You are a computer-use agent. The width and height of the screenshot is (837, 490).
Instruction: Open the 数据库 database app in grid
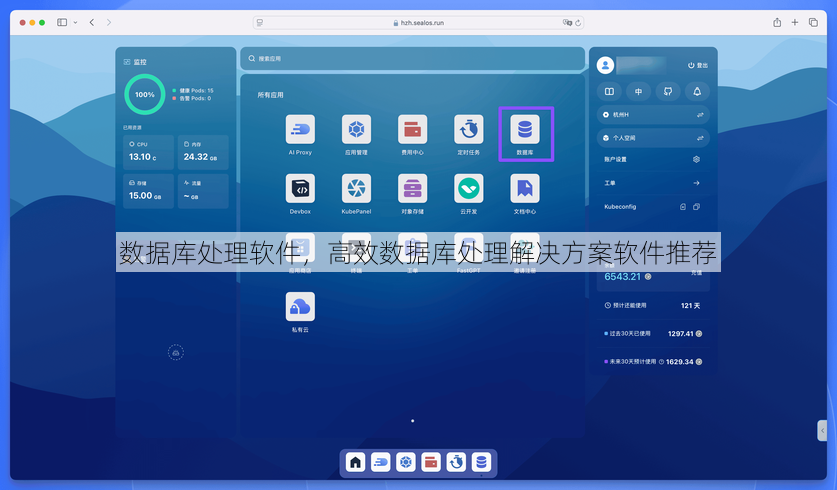[525, 129]
